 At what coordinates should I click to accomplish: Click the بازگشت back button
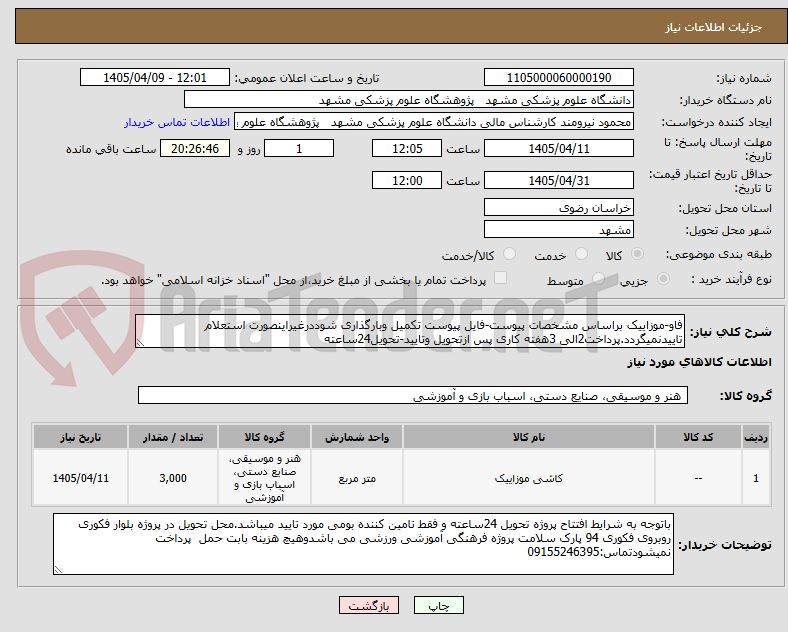[x=369, y=605]
